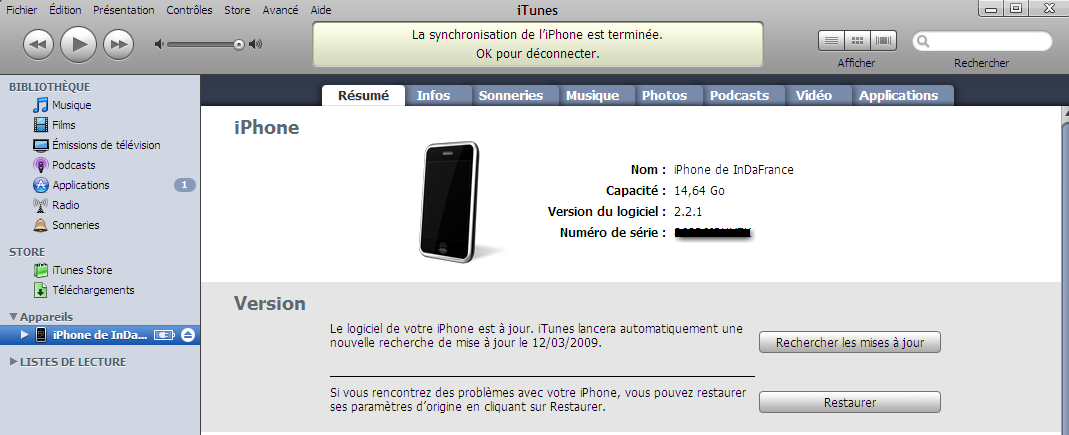Viewport: 1069px width, 435px height.
Task: Collapse the Appareils section
Action: click(14, 317)
